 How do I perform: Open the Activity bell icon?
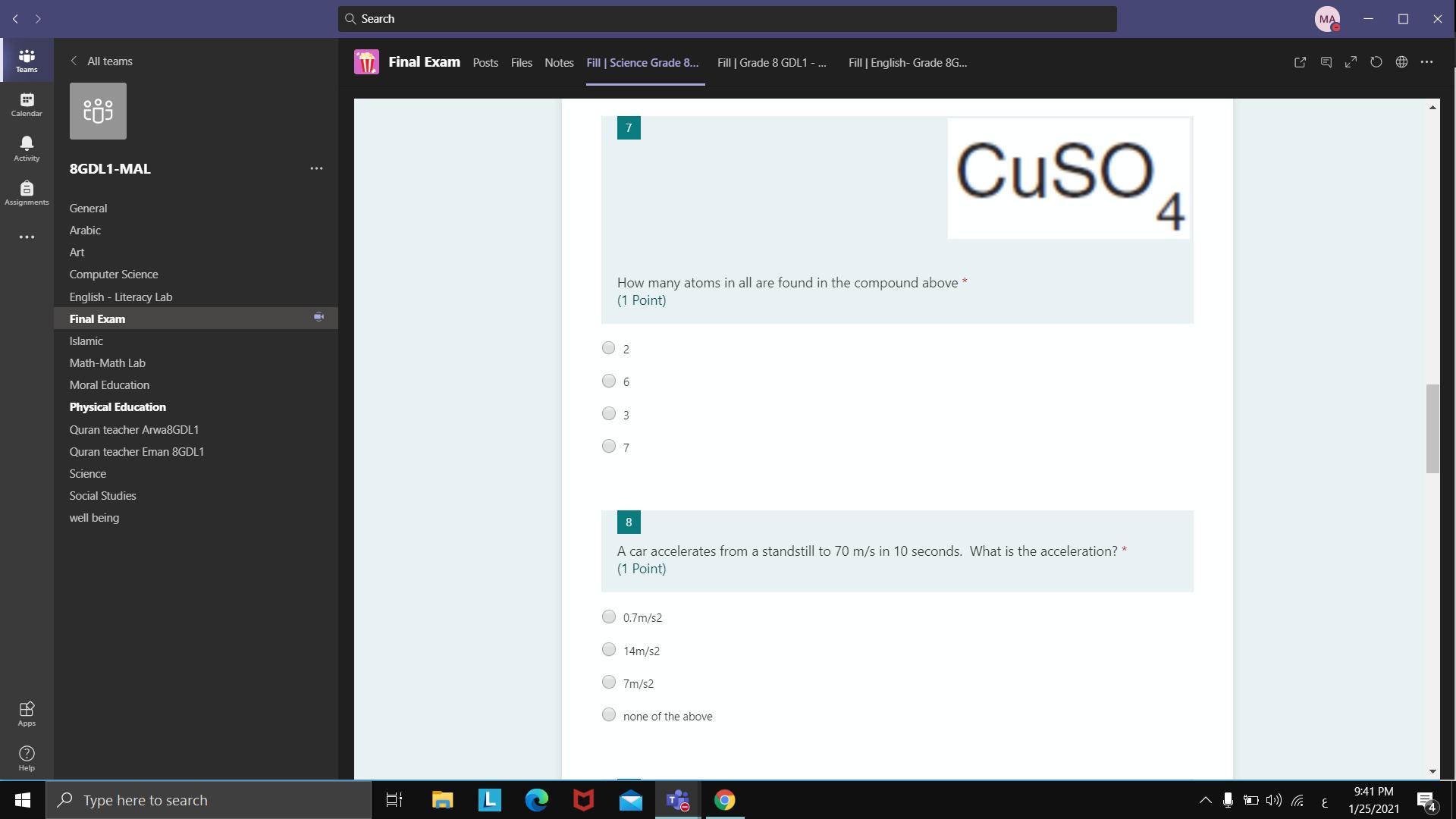(x=27, y=148)
